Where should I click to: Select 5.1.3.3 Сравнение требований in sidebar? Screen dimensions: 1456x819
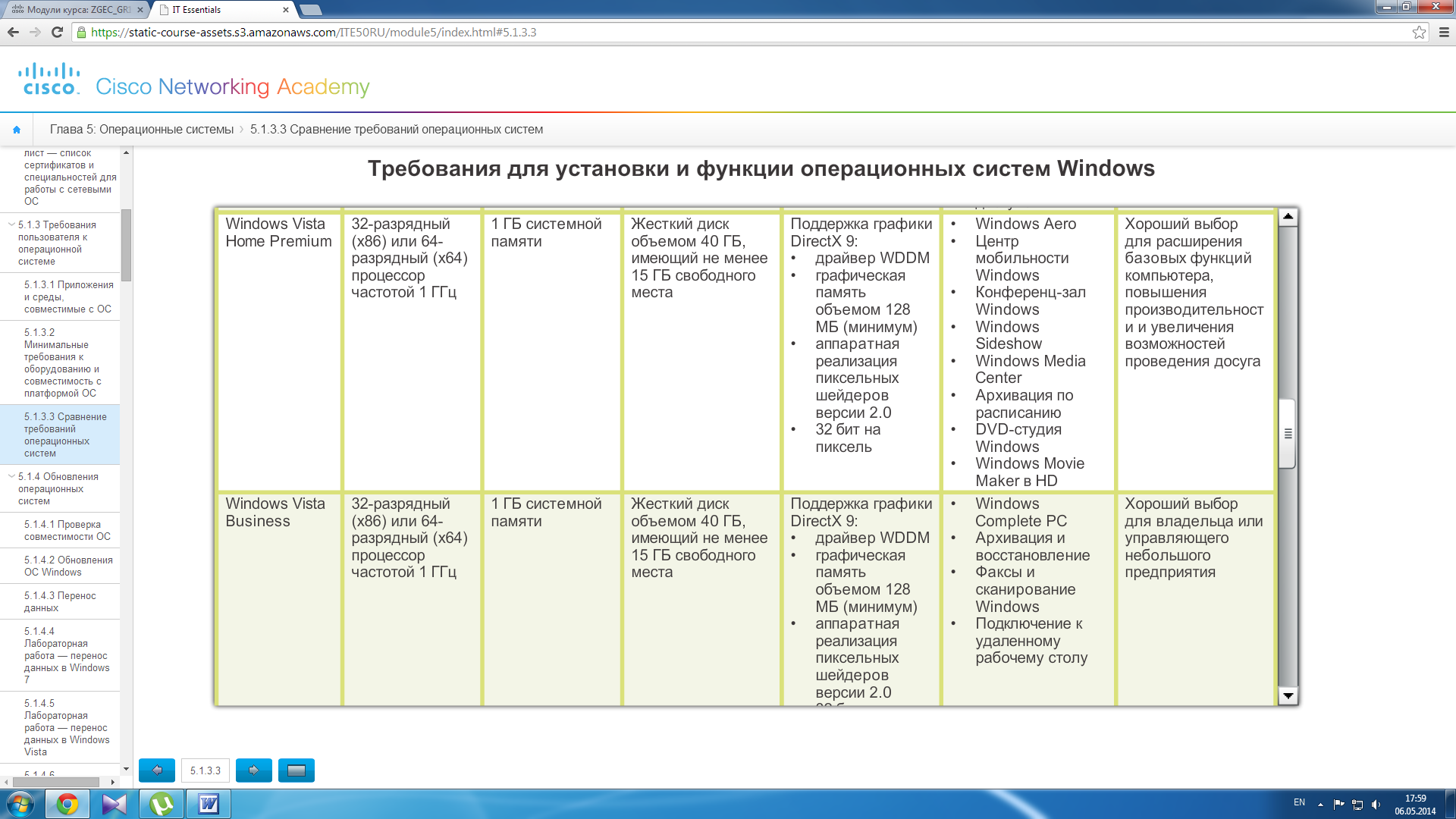click(60, 435)
